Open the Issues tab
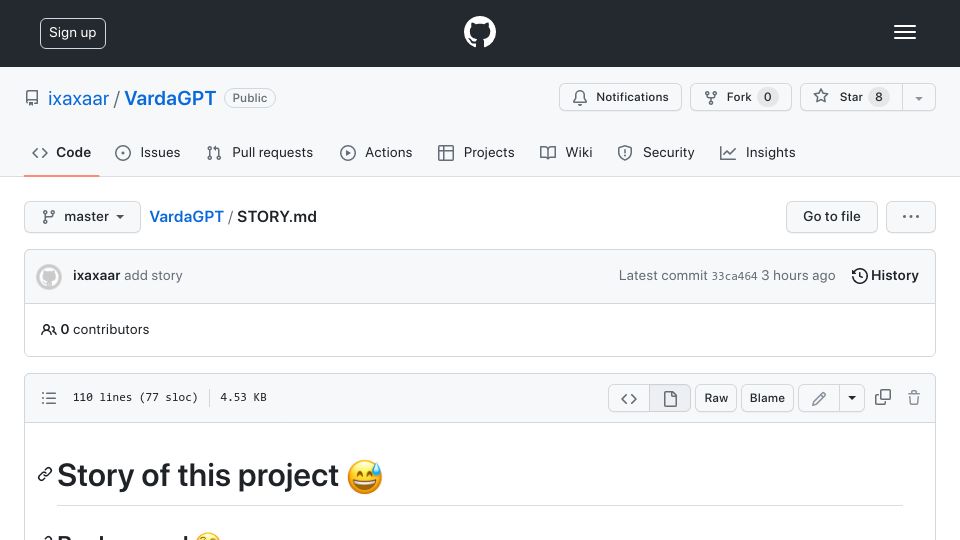Viewport: 960px width, 540px height. tap(148, 152)
